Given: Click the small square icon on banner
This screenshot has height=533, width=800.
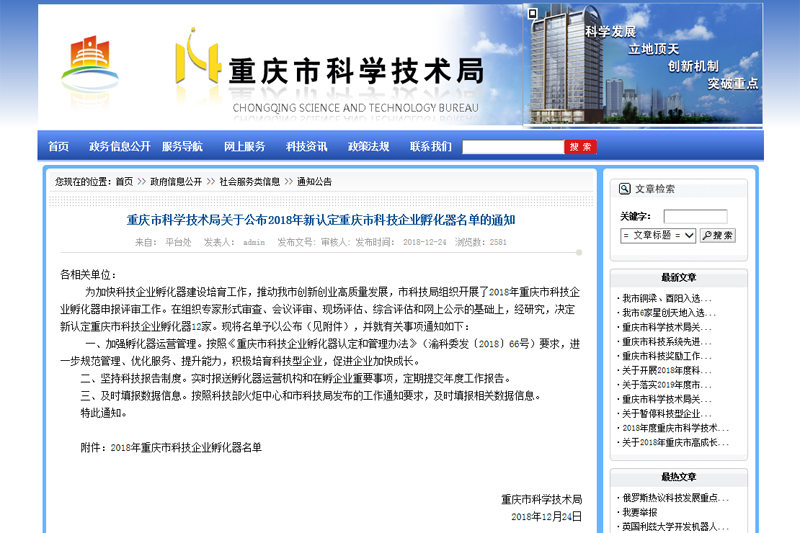Looking at the screenshot, I should tap(533, 14).
